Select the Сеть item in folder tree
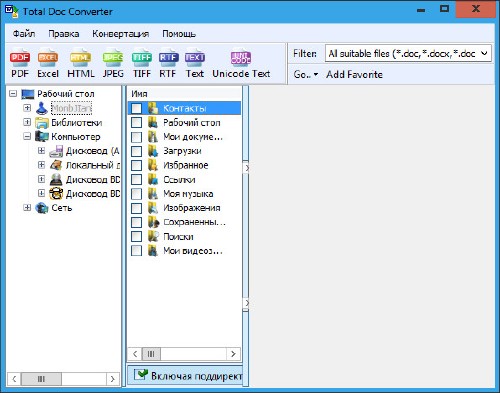The width and height of the screenshot is (500, 393). click(62, 208)
